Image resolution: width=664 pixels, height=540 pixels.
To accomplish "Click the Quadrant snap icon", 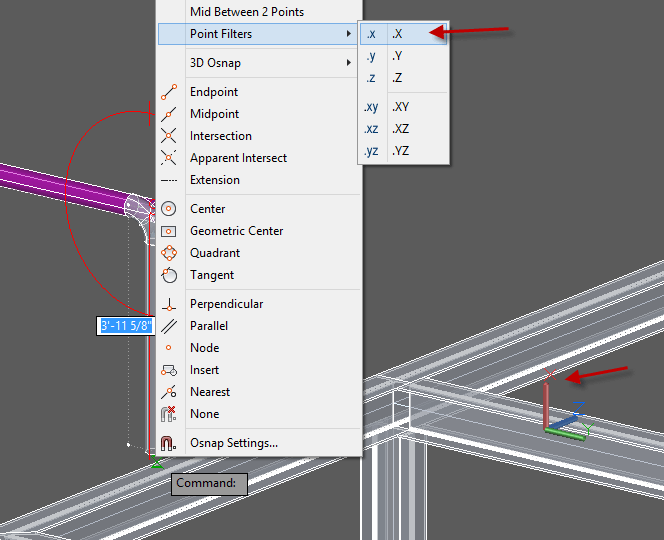I will pos(170,253).
